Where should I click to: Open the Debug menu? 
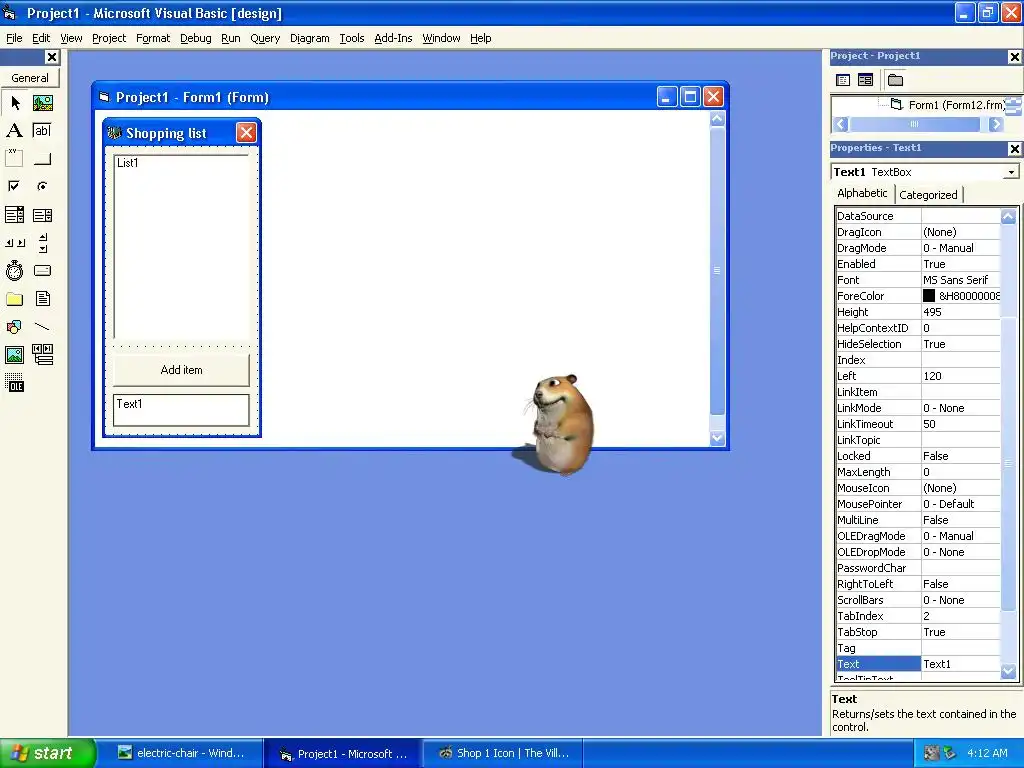(x=196, y=38)
